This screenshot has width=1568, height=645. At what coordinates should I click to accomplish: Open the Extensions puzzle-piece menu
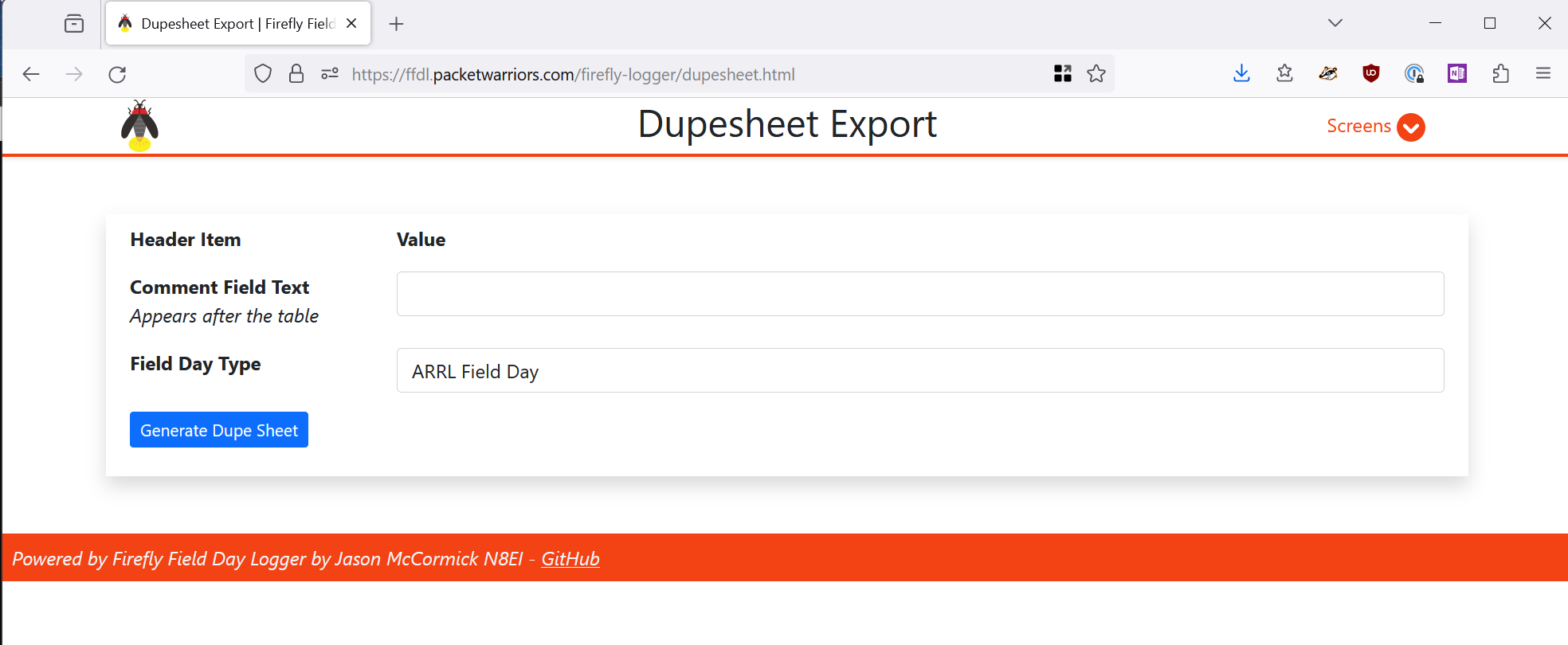coord(1500,74)
